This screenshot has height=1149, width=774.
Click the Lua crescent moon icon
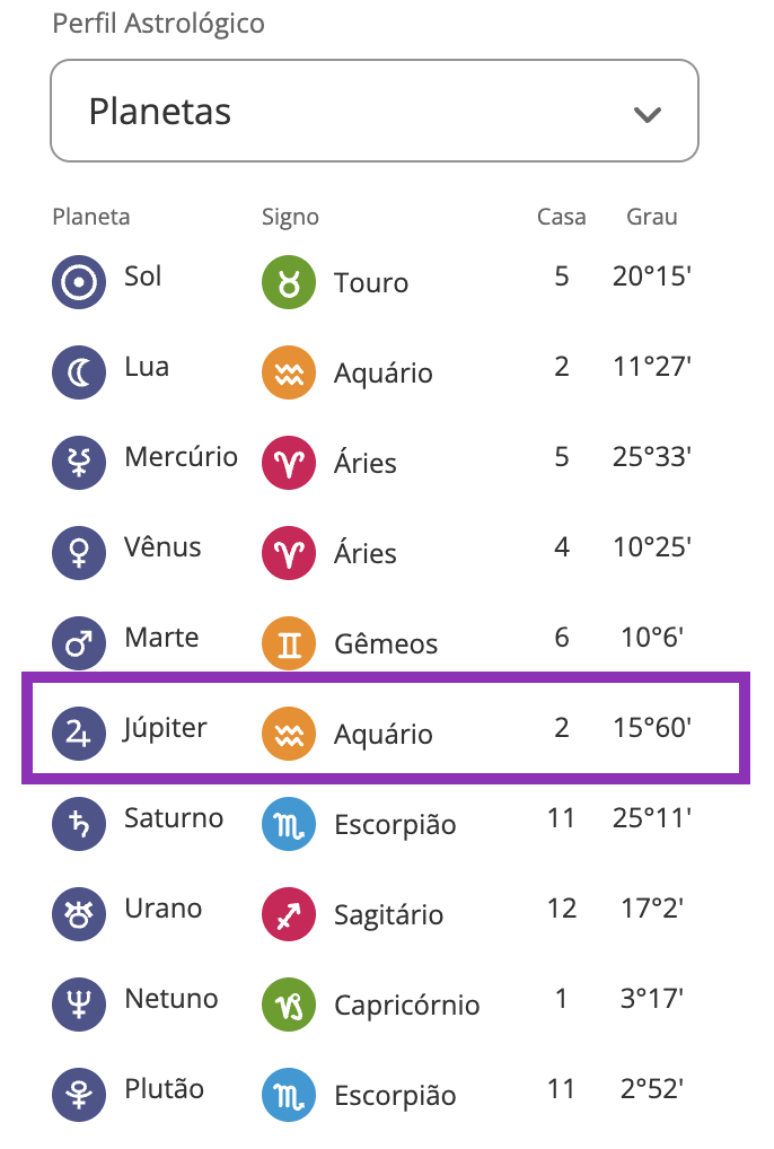coord(78,371)
